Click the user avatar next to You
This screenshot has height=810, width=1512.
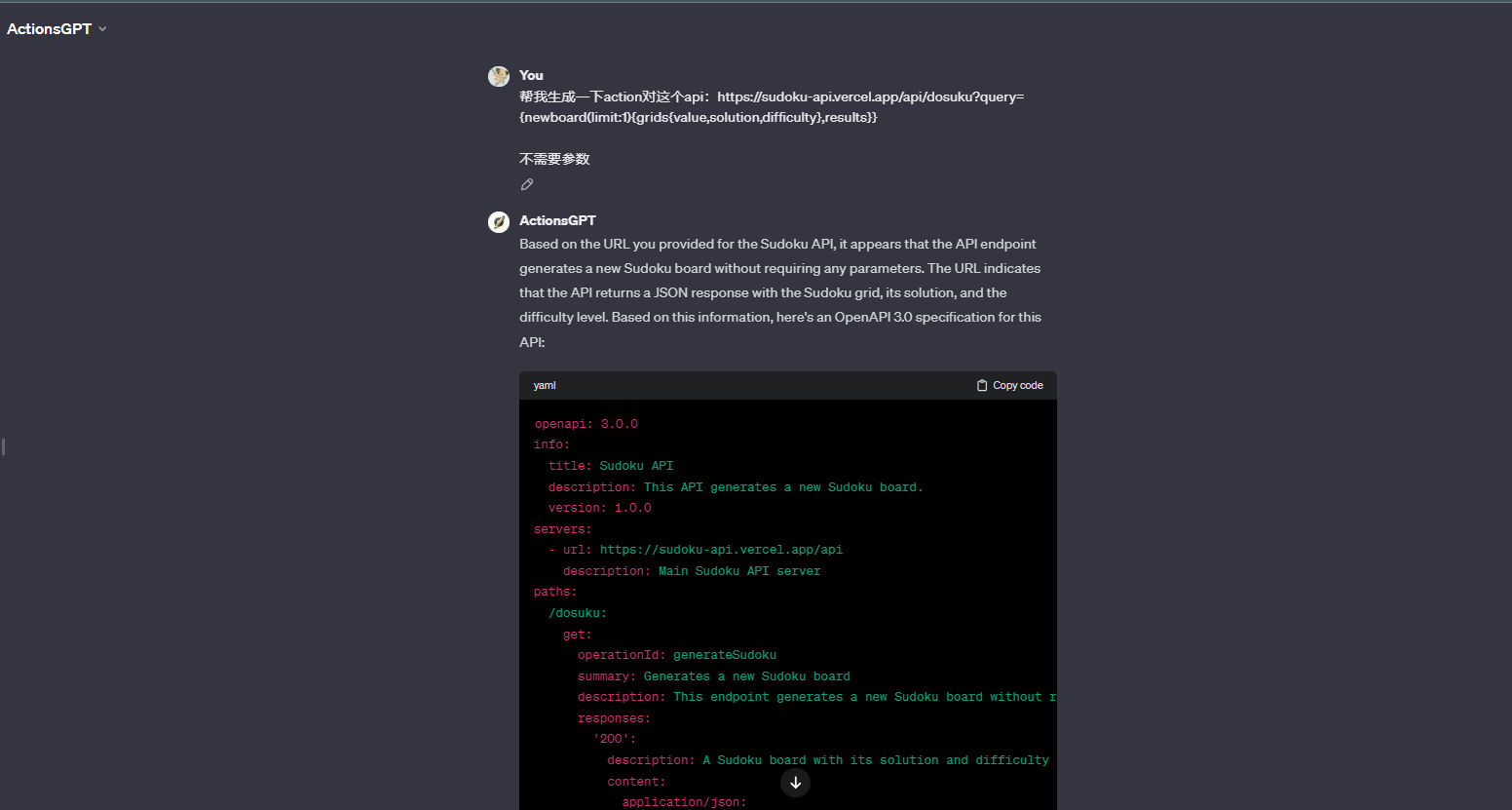499,76
